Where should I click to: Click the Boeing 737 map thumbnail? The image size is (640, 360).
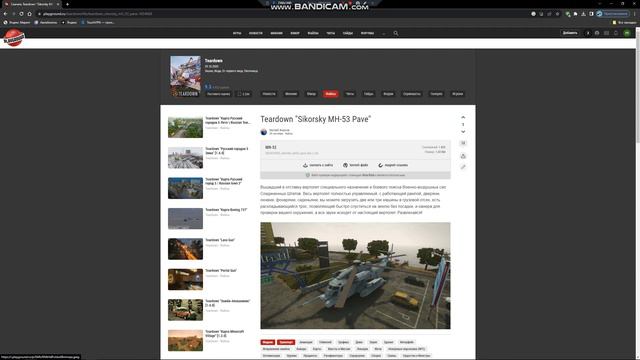pos(185,218)
